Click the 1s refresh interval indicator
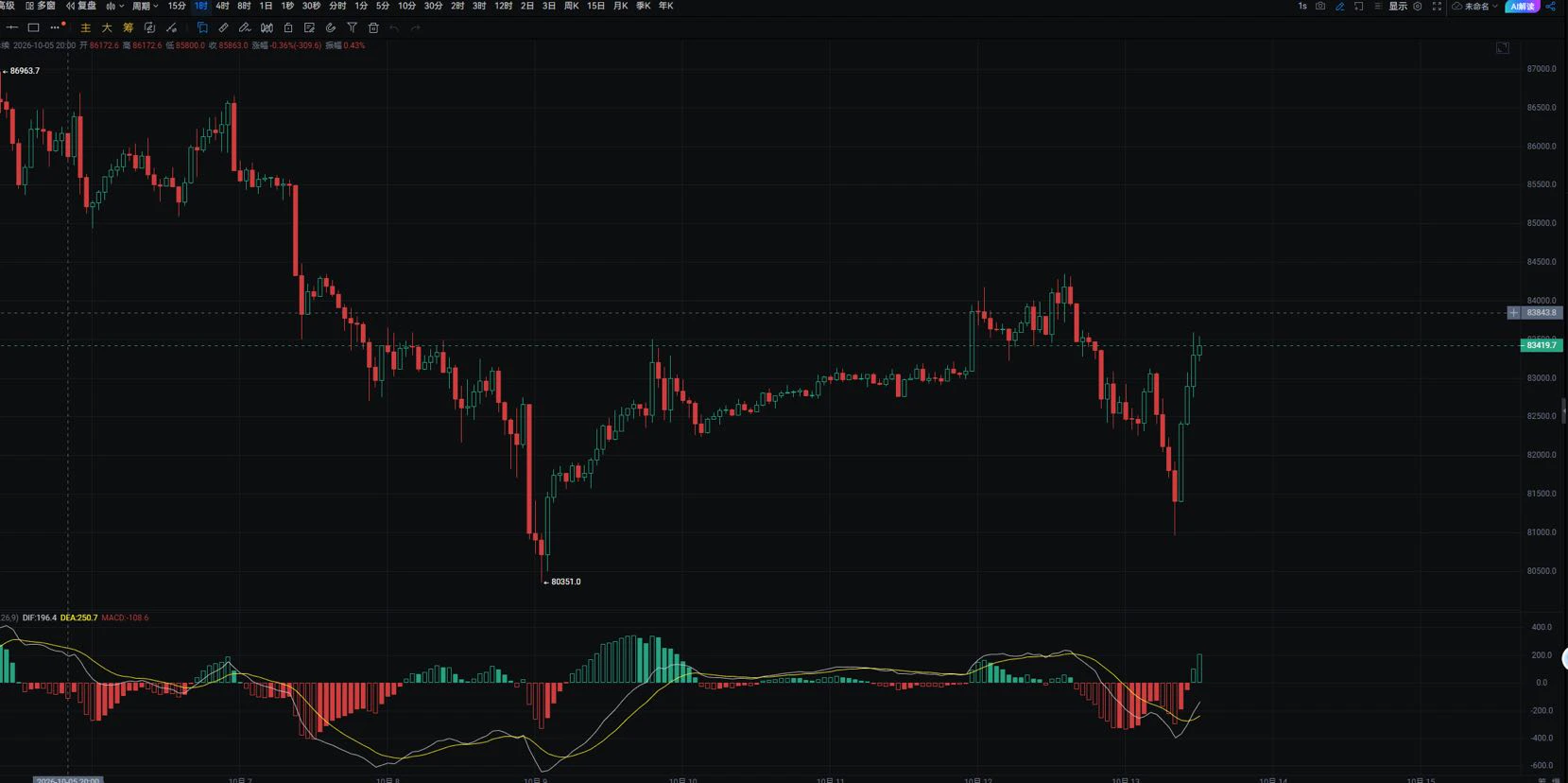The image size is (1568, 783). 1302,6
